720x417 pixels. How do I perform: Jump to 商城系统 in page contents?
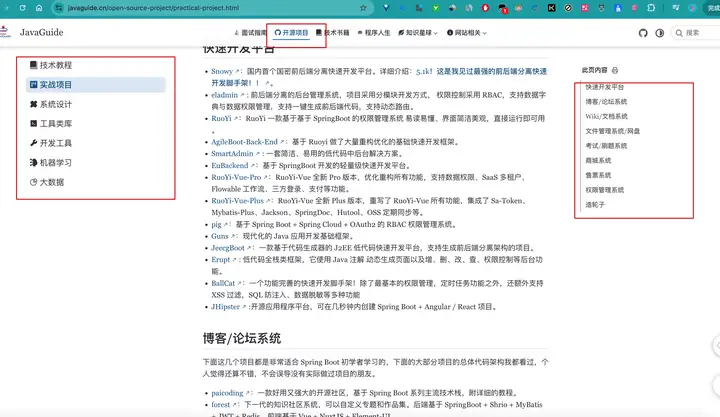pos(598,160)
